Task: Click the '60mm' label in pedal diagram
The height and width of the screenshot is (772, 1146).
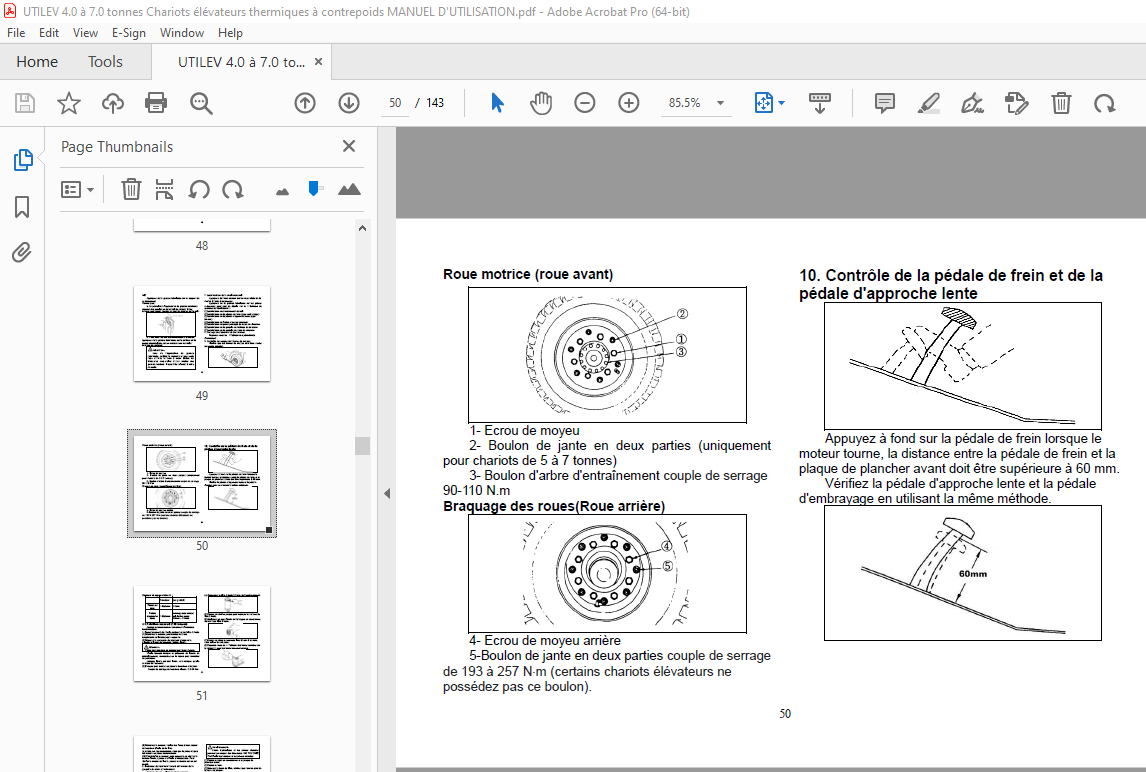Action: 973,574
